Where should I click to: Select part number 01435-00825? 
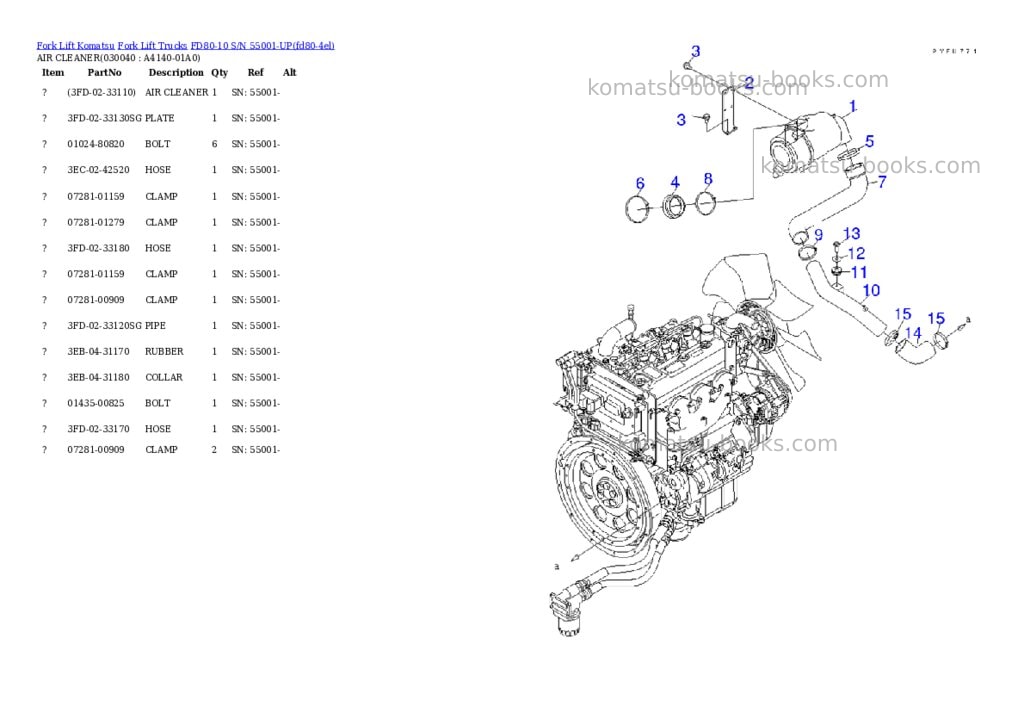tap(95, 403)
